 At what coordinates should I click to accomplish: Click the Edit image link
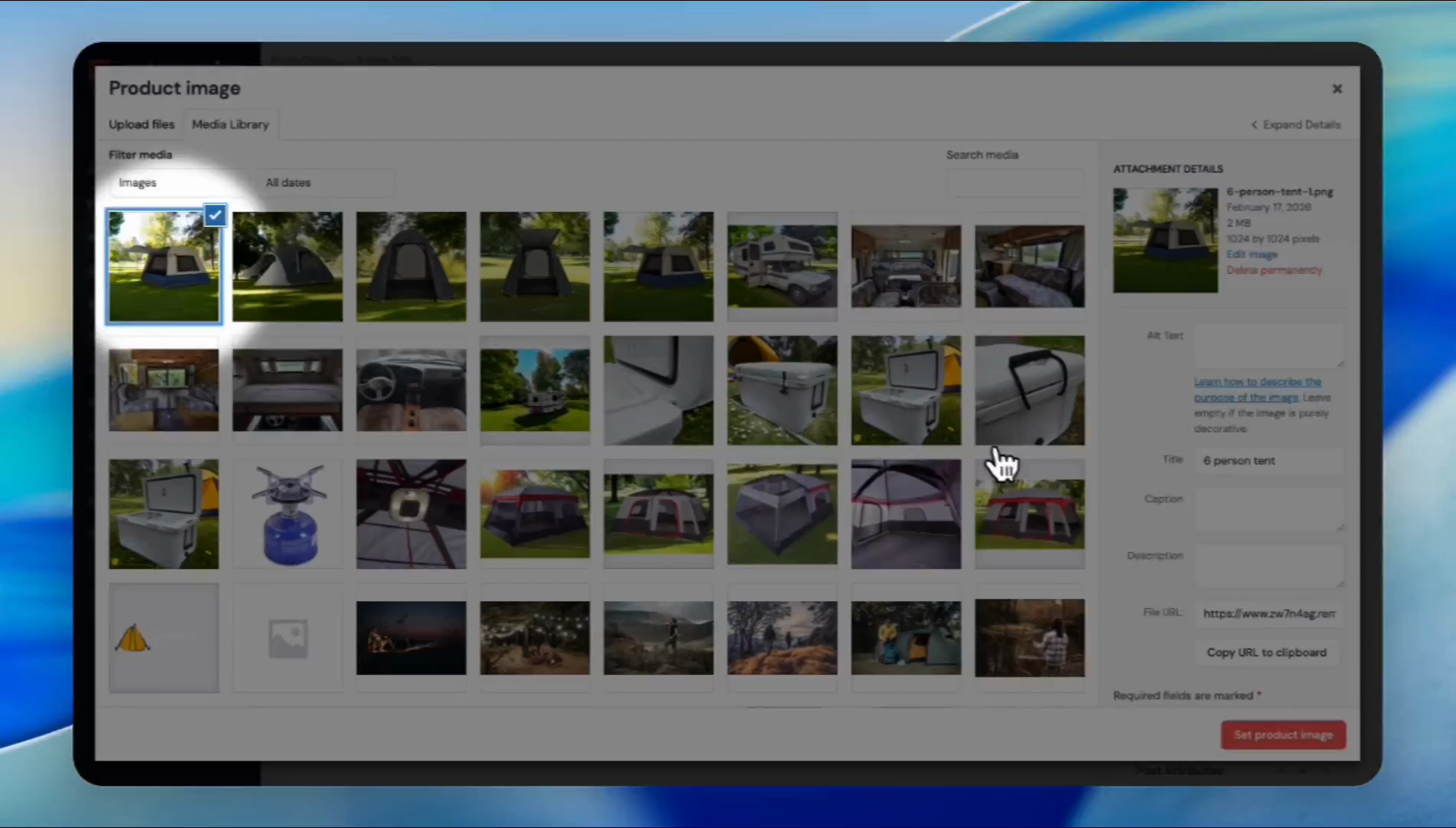click(x=1251, y=255)
